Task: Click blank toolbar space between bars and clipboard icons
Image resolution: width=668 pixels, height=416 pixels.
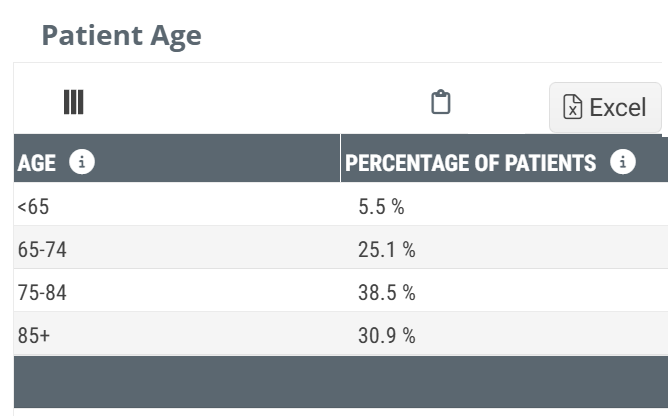Action: pyautogui.click(x=250, y=102)
